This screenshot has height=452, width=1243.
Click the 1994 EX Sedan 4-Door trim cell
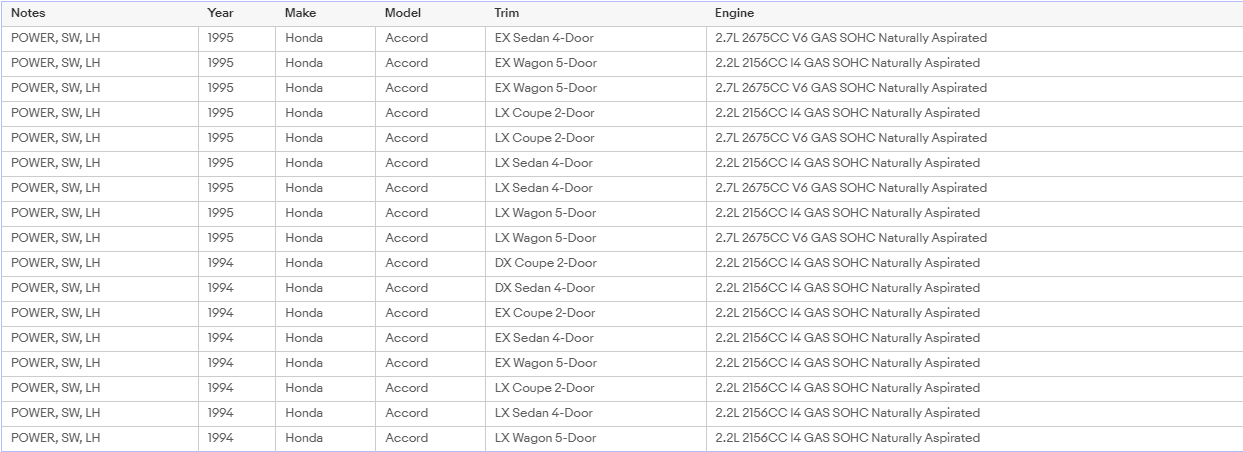596,338
